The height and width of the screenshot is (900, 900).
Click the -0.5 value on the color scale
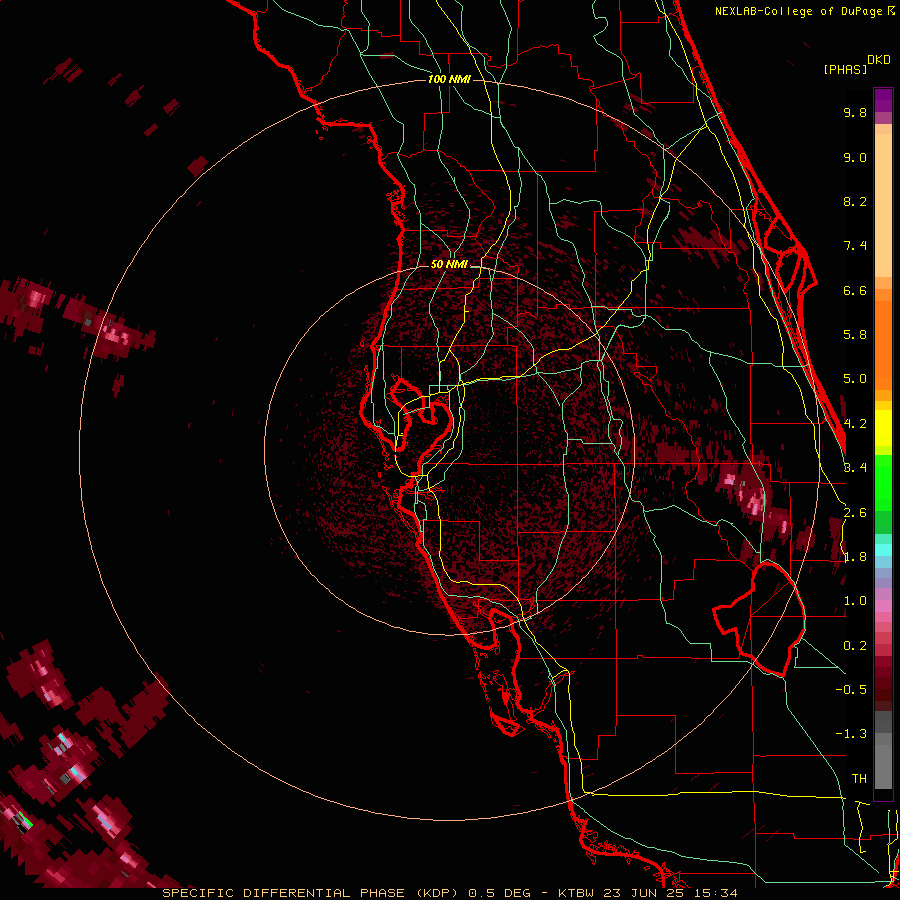tap(851, 690)
